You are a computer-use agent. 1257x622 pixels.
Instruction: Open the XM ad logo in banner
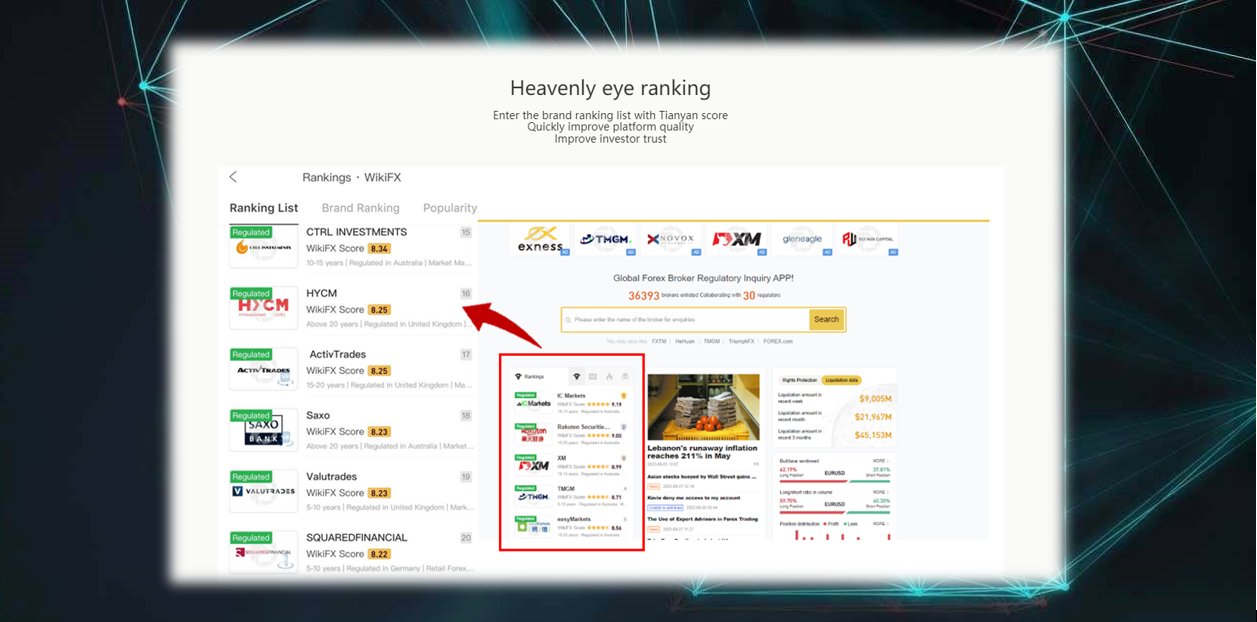(736, 240)
